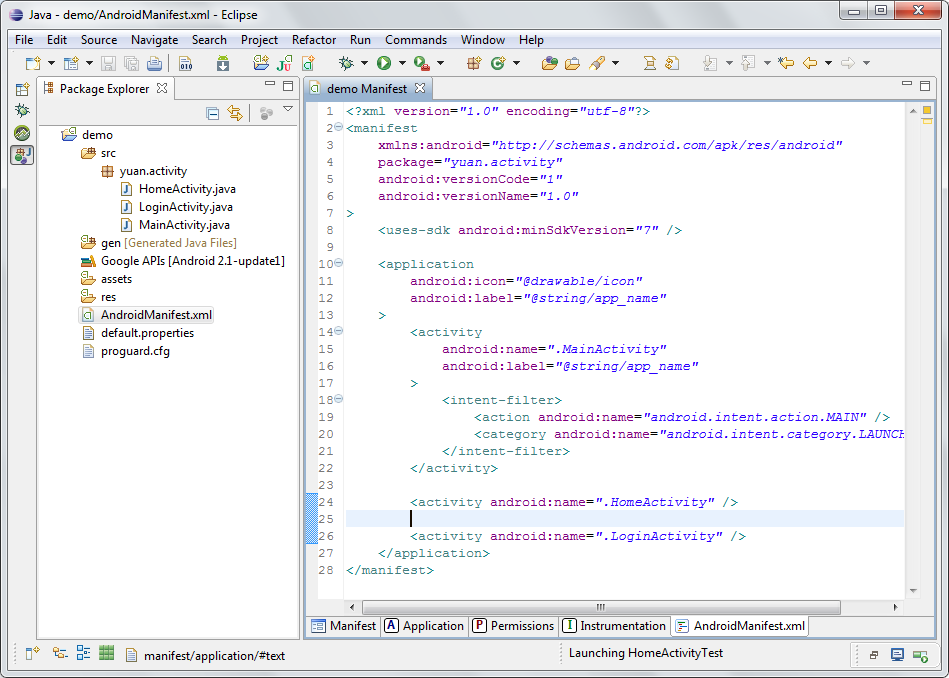Image resolution: width=949 pixels, height=678 pixels.
Task: Open the New Java Class dropdown arrow
Action: (516, 63)
